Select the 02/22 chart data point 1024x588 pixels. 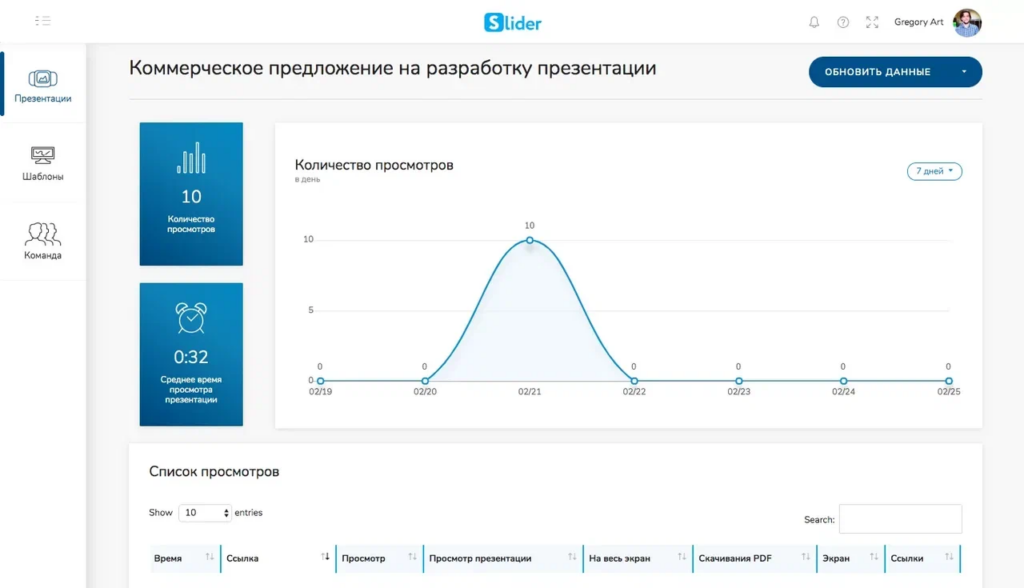[634, 381]
